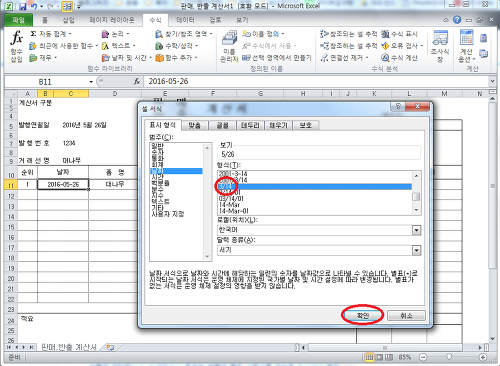Select 03/14/01 date format

point(231,199)
